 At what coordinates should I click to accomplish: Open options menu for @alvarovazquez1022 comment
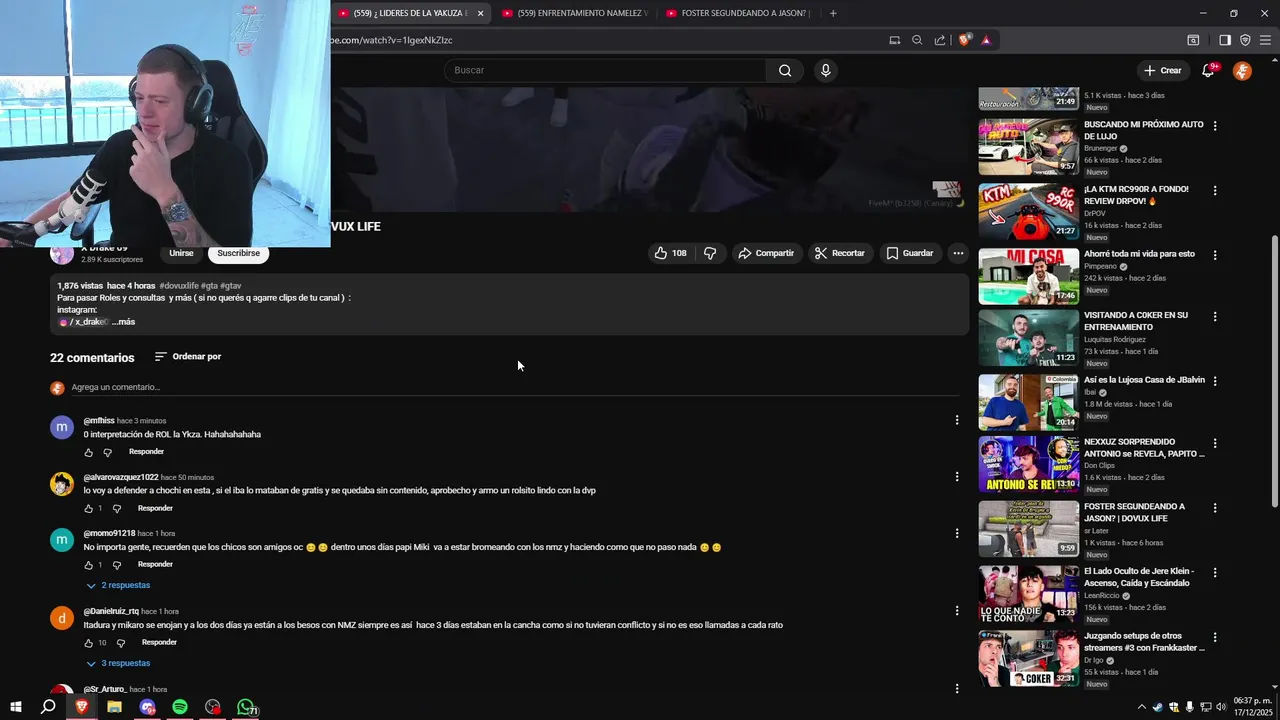tap(957, 477)
